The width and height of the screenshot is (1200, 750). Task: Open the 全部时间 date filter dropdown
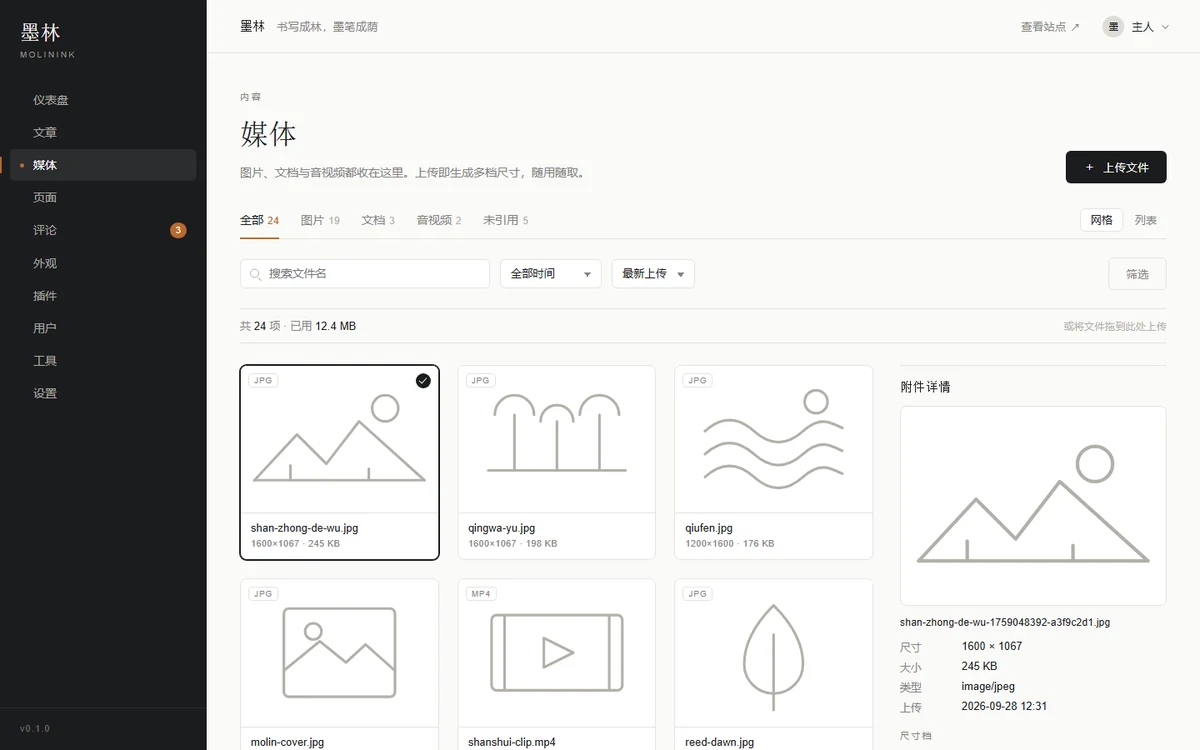tap(551, 274)
